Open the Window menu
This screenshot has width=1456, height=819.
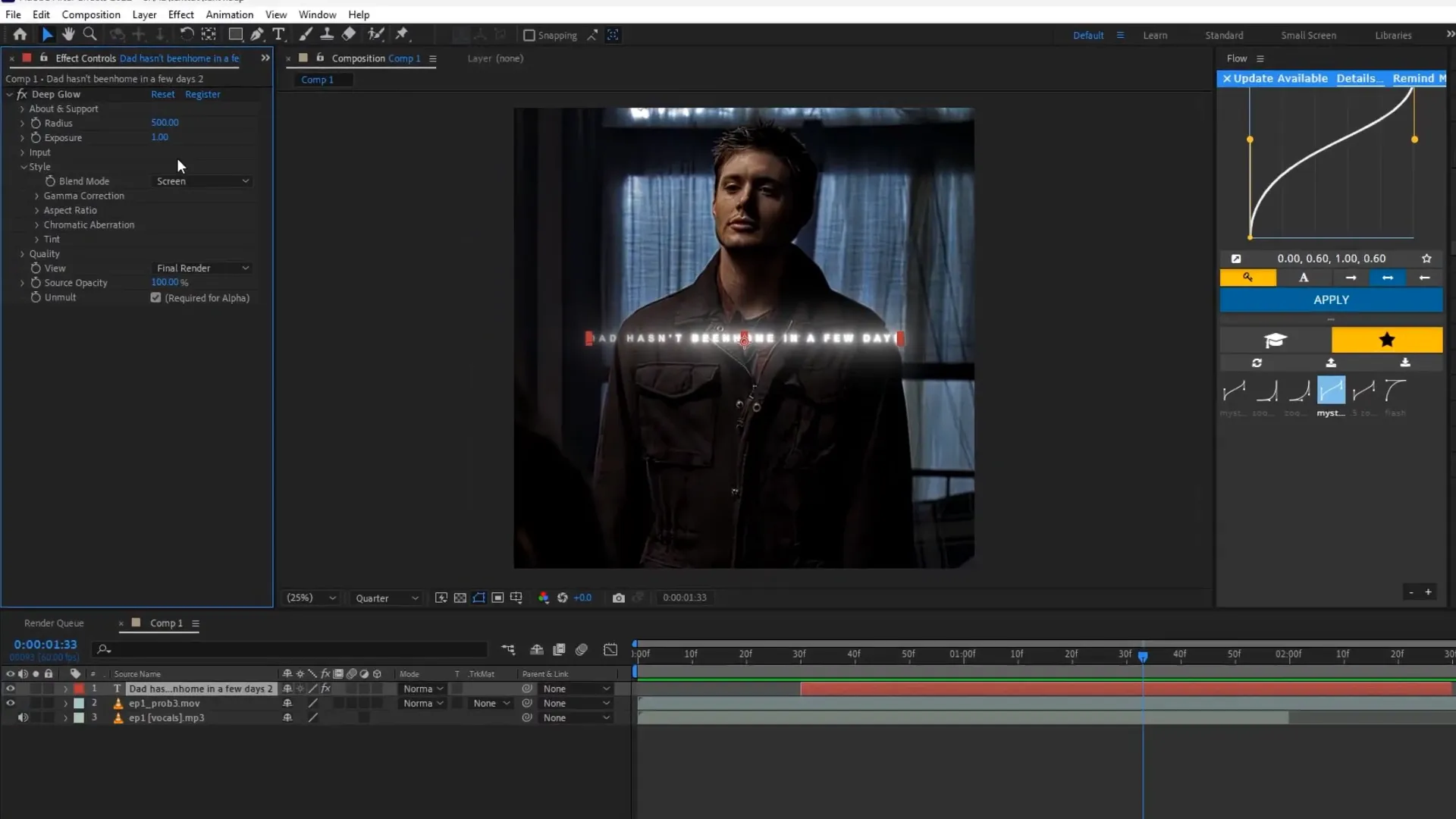click(x=317, y=14)
